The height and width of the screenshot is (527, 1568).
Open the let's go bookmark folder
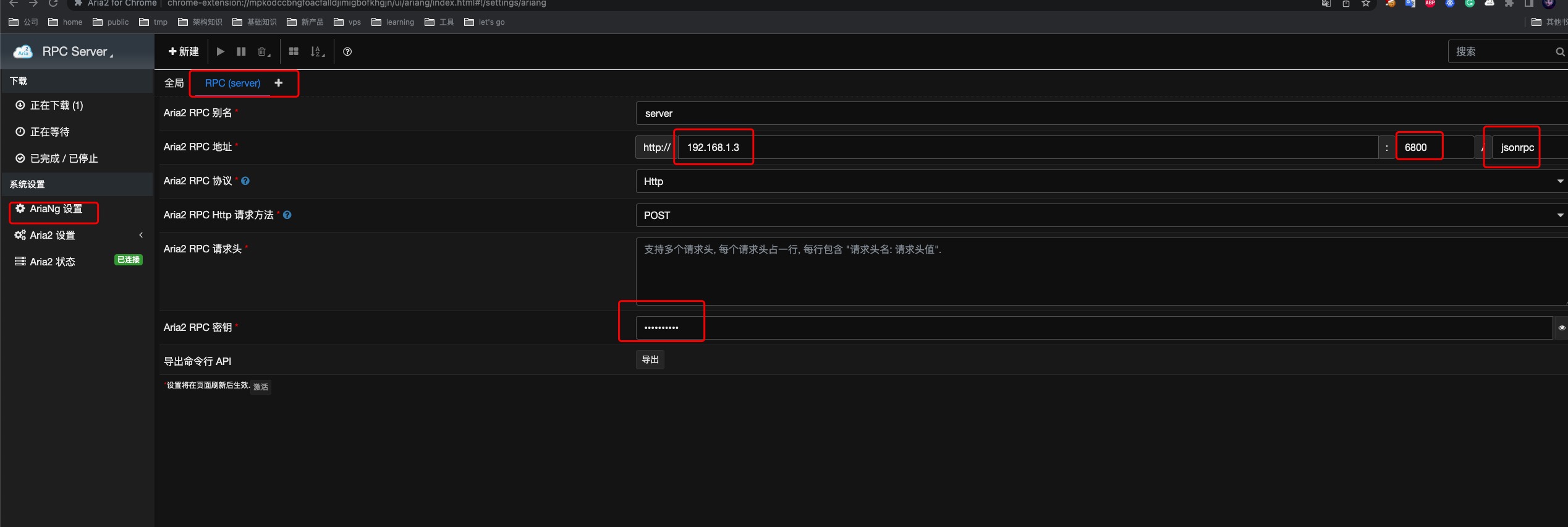[485, 22]
